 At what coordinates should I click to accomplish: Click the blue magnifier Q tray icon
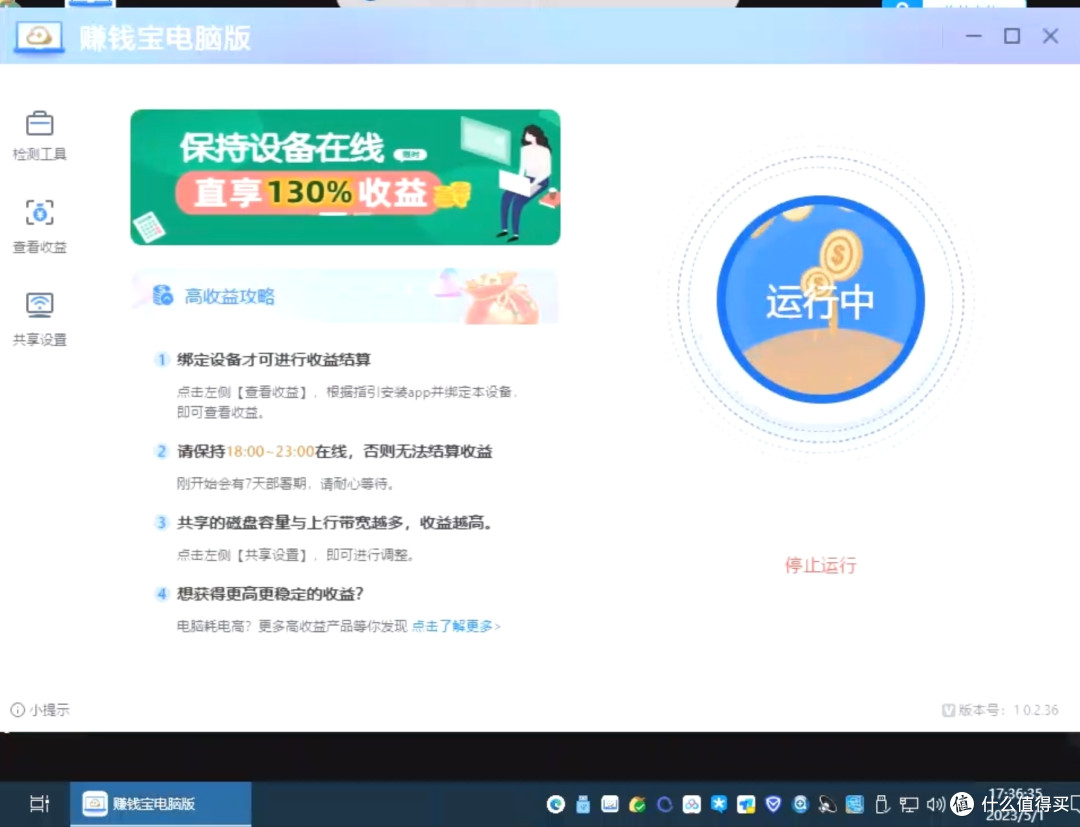tap(800, 804)
